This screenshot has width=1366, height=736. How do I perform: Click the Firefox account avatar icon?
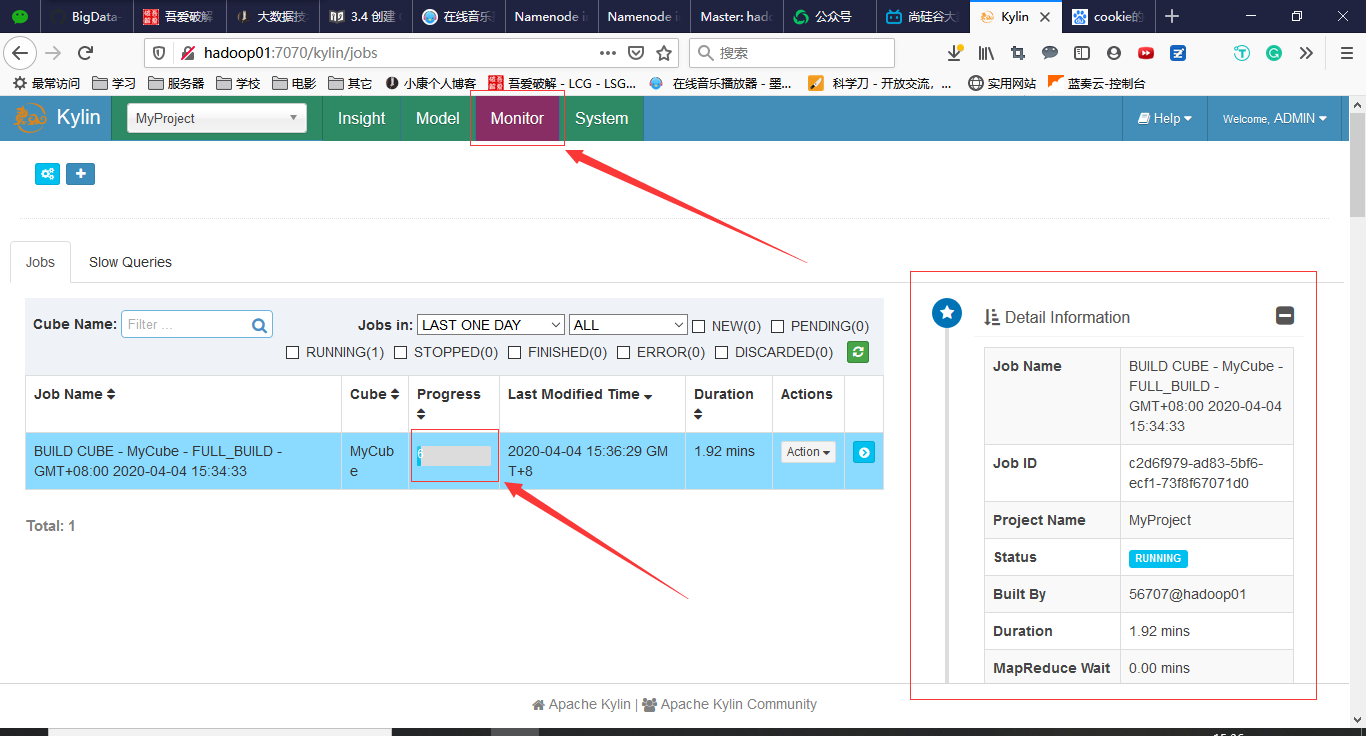click(1114, 53)
